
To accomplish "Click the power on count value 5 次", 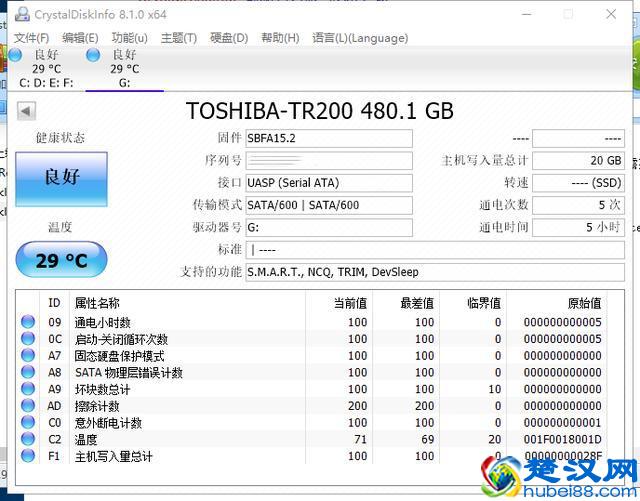I will pos(578,205).
